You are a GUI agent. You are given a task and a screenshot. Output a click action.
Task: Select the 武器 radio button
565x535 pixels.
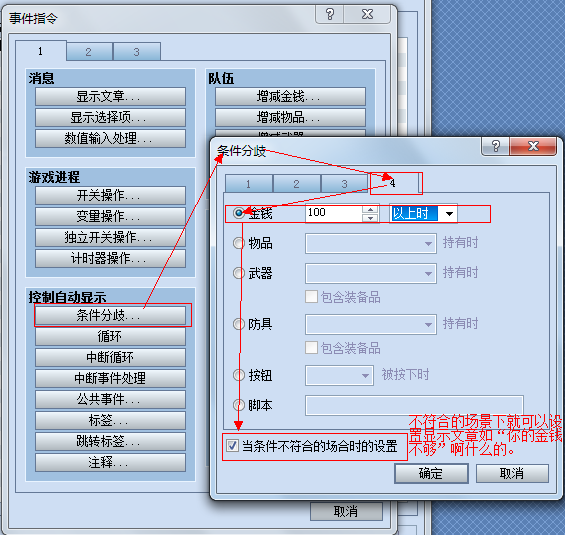[x=239, y=273]
